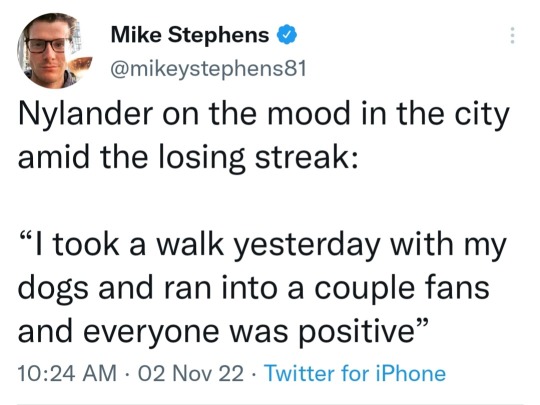Click the display name Mike Stephens
Image resolution: width=540 pixels, height=405 pixels.
click(x=190, y=35)
